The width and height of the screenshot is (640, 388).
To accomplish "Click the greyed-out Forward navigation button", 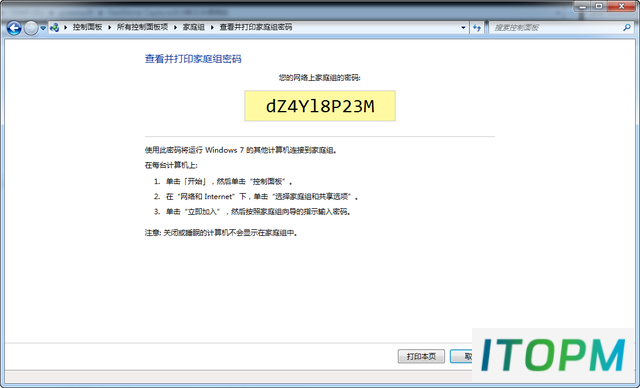I will coord(31,28).
